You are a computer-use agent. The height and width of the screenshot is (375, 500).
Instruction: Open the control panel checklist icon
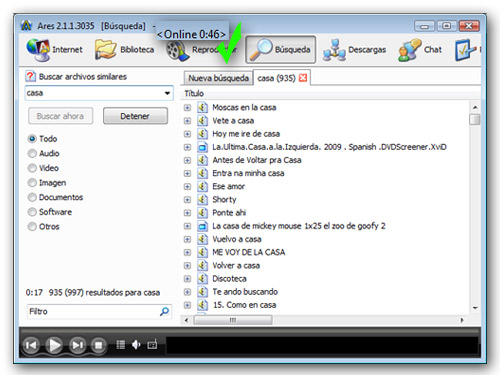pyautogui.click(x=465, y=50)
